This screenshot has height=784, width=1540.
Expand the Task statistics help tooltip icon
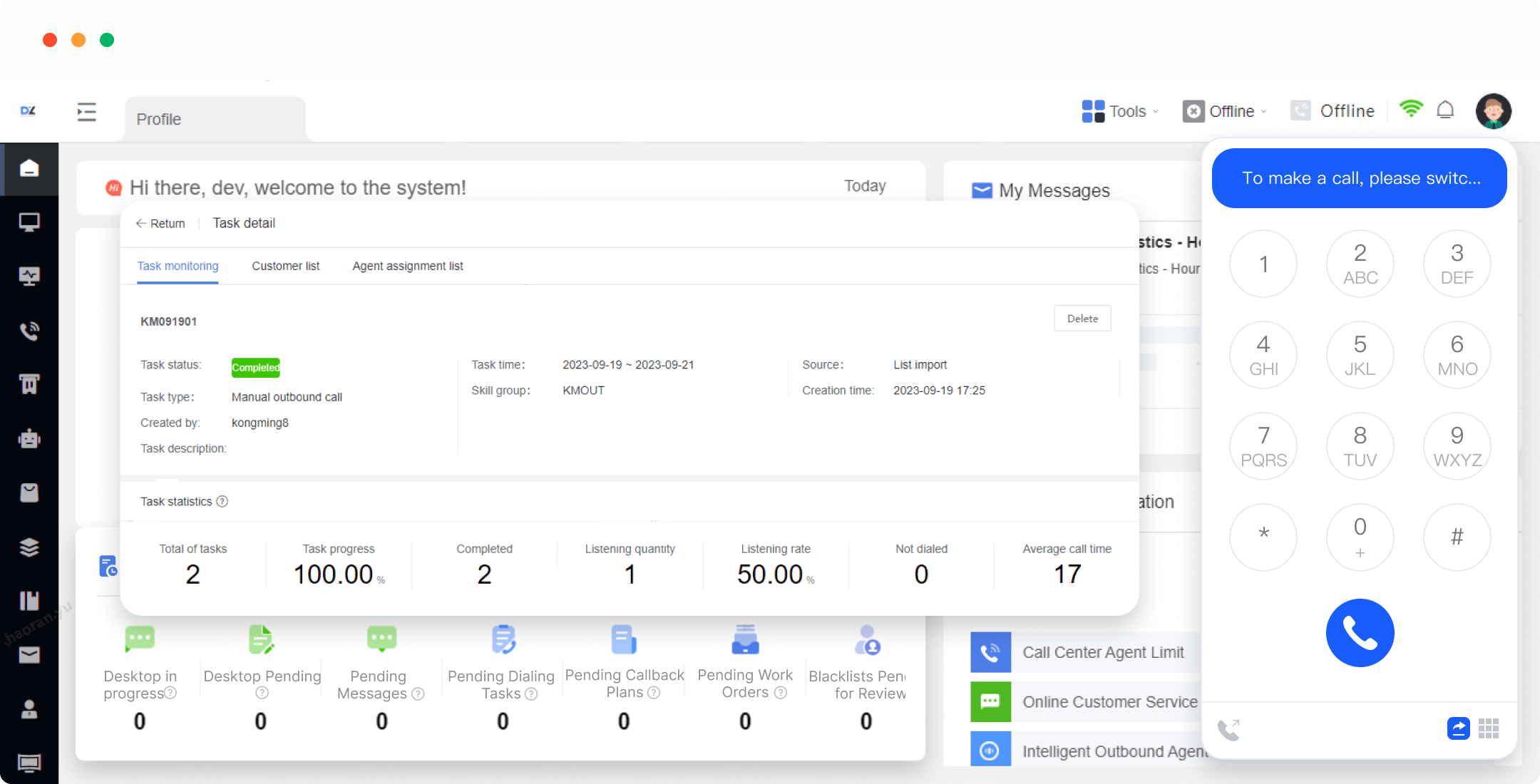(222, 501)
